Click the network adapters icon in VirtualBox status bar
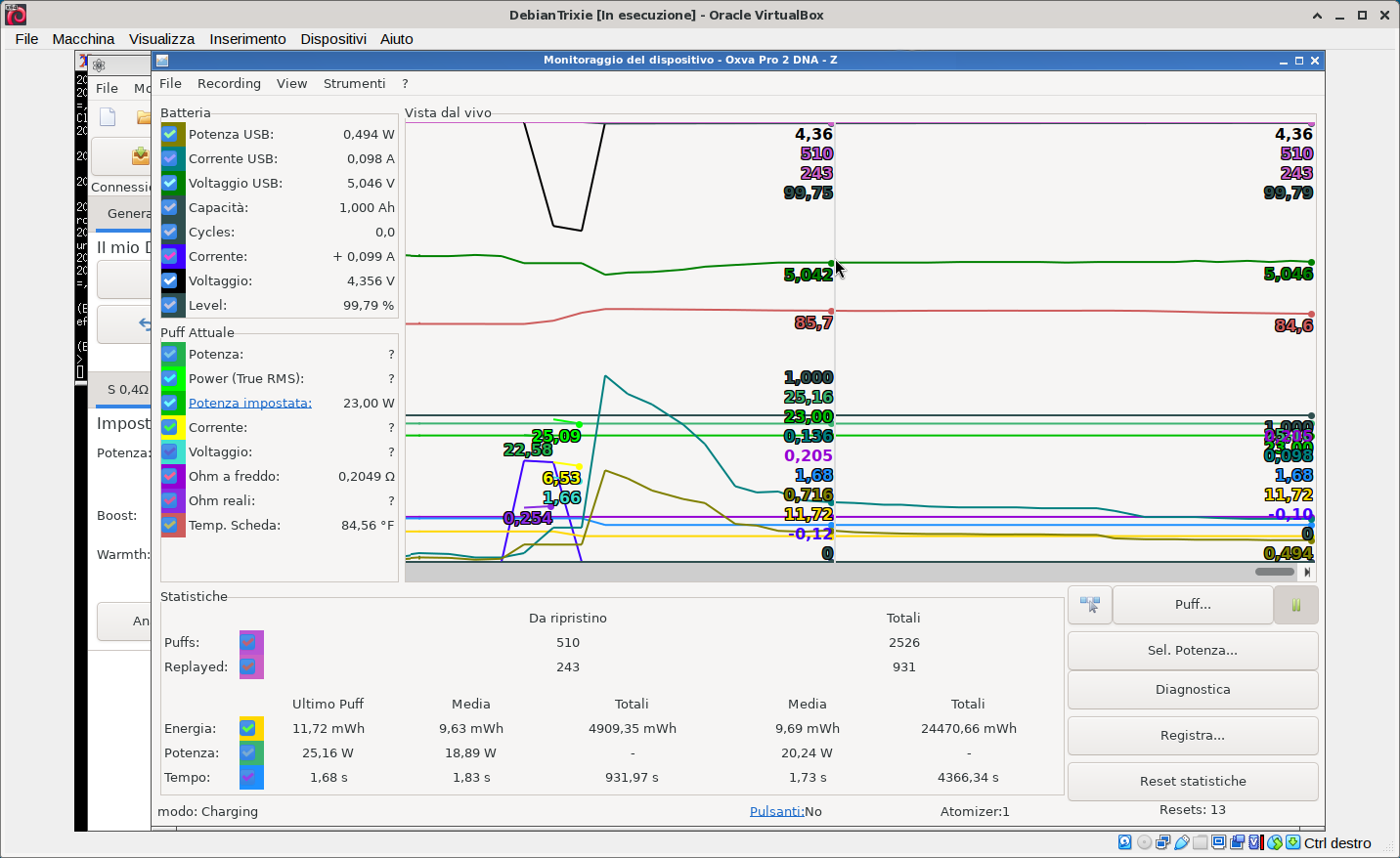This screenshot has height=858, width=1400. 1162,842
